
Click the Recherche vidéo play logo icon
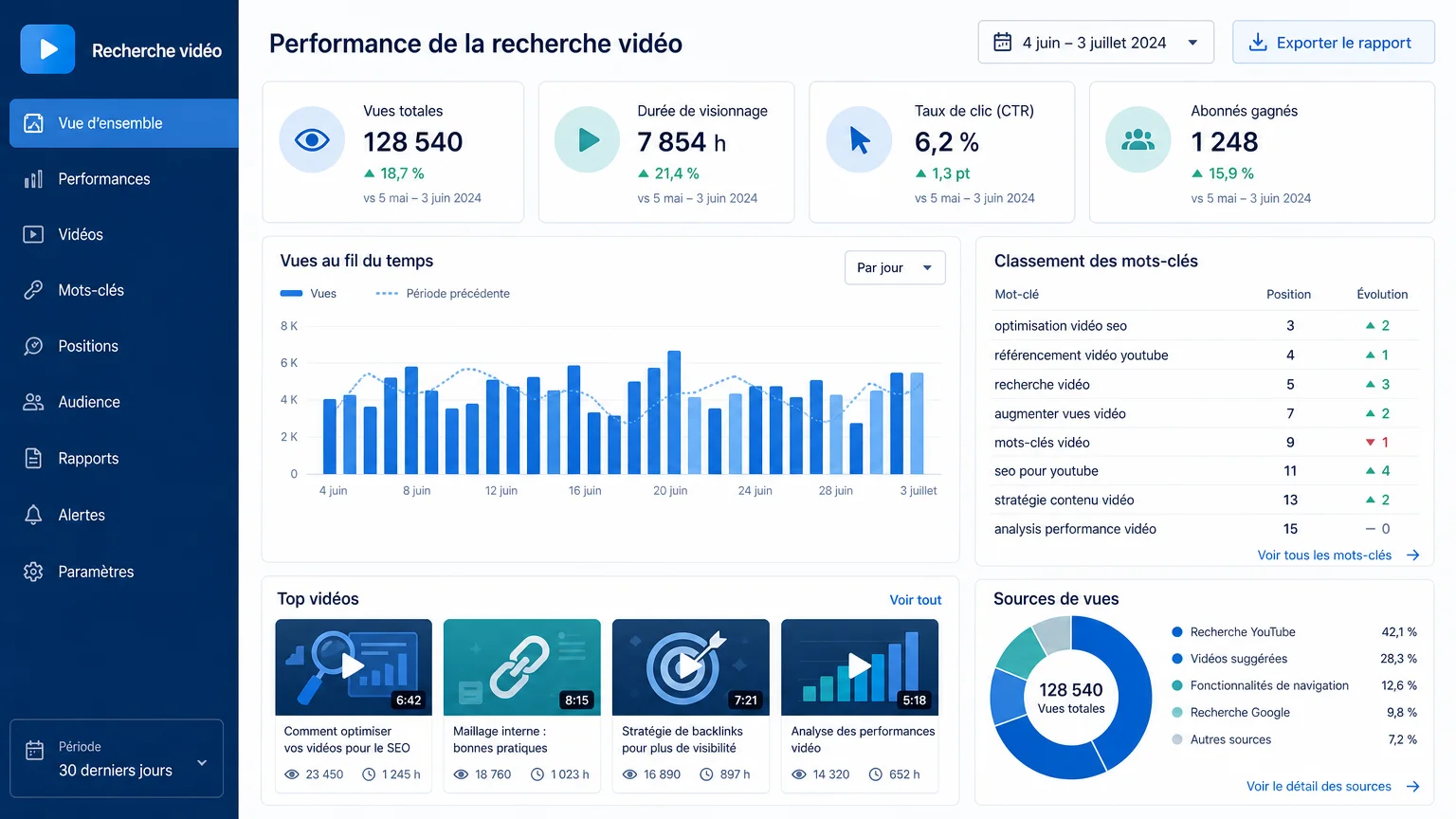pyautogui.click(x=47, y=49)
